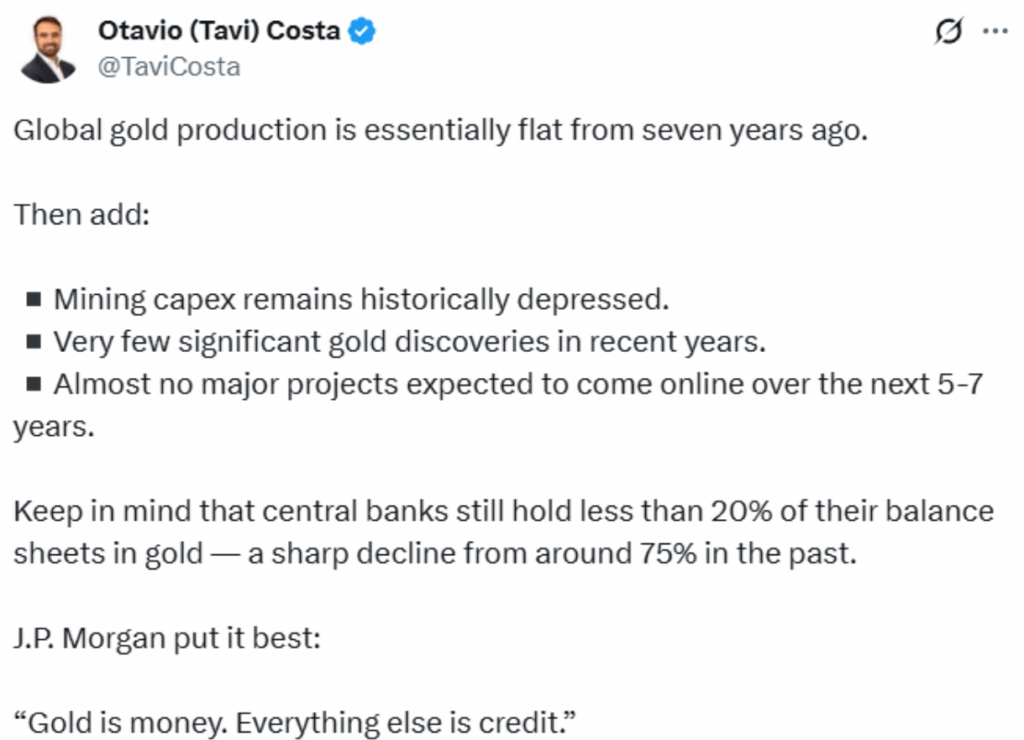Click the bullet square before Very few
The width and height of the screenshot is (1024, 740).
[34, 342]
